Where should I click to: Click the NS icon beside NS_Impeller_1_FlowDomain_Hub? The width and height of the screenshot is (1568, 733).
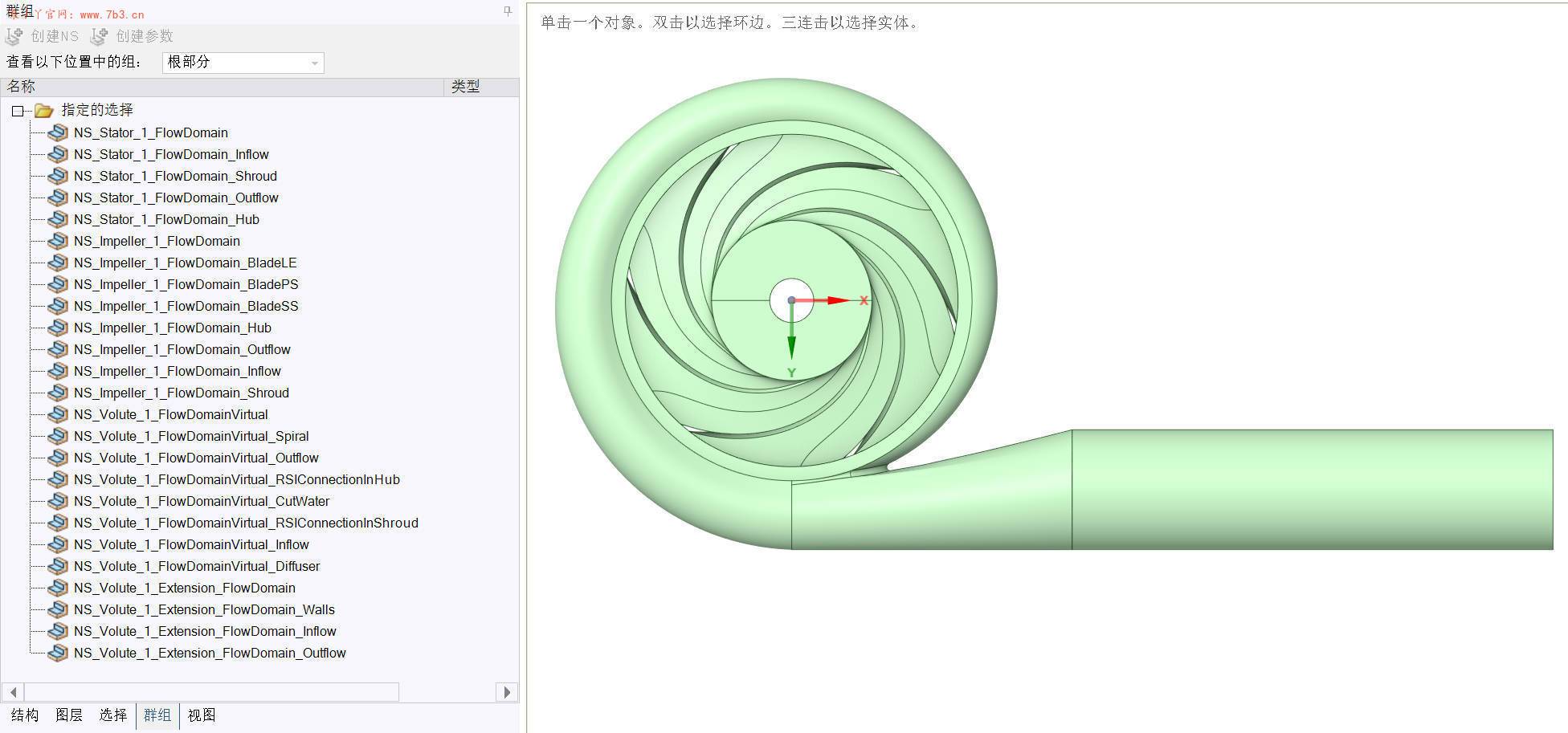(57, 328)
